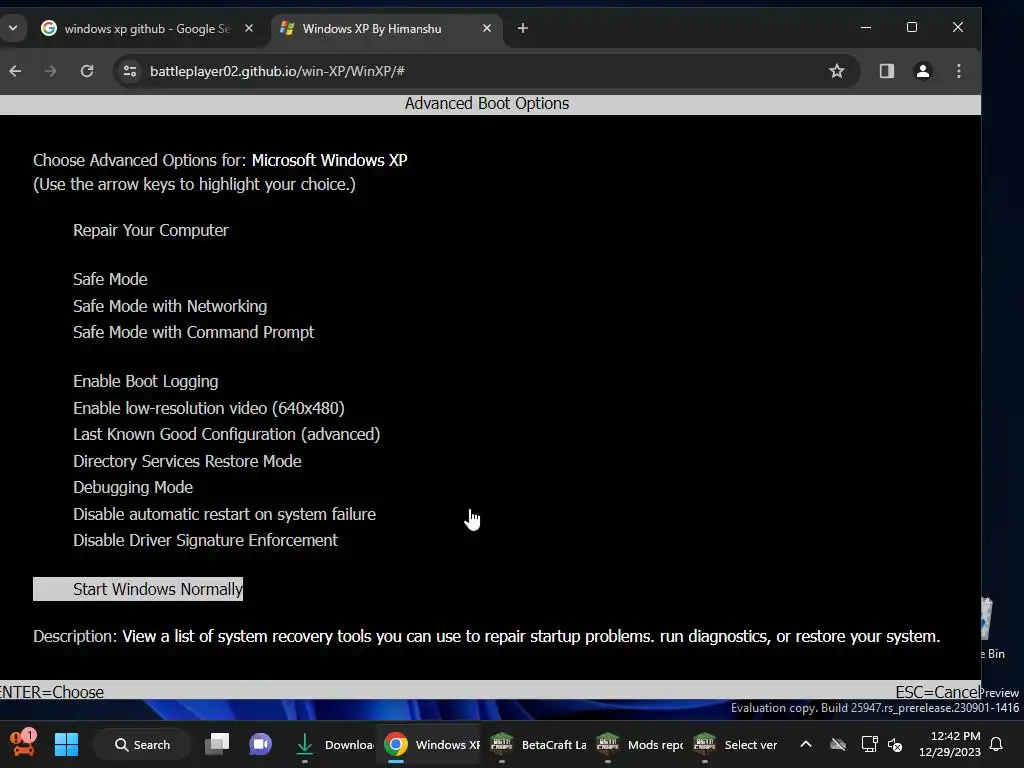Open Downloads app in taskbar
This screenshot has height=768, width=1024.
click(x=333, y=744)
